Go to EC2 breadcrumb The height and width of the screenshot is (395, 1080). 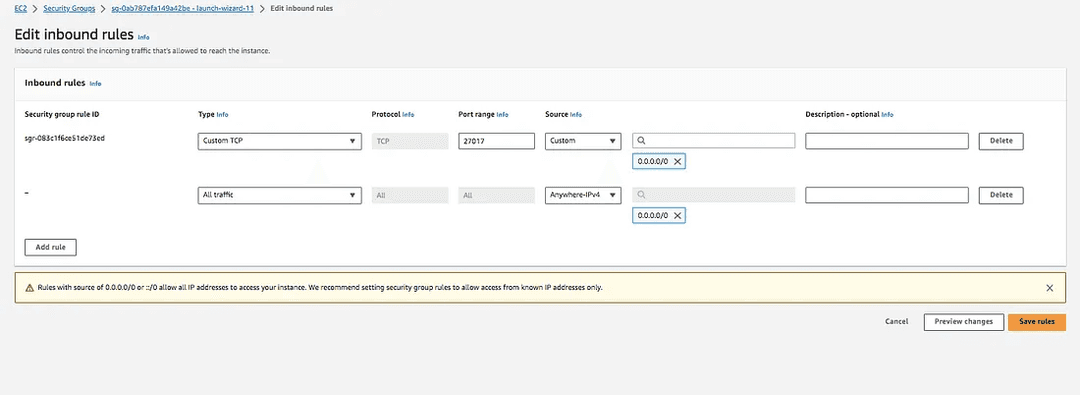pos(21,8)
